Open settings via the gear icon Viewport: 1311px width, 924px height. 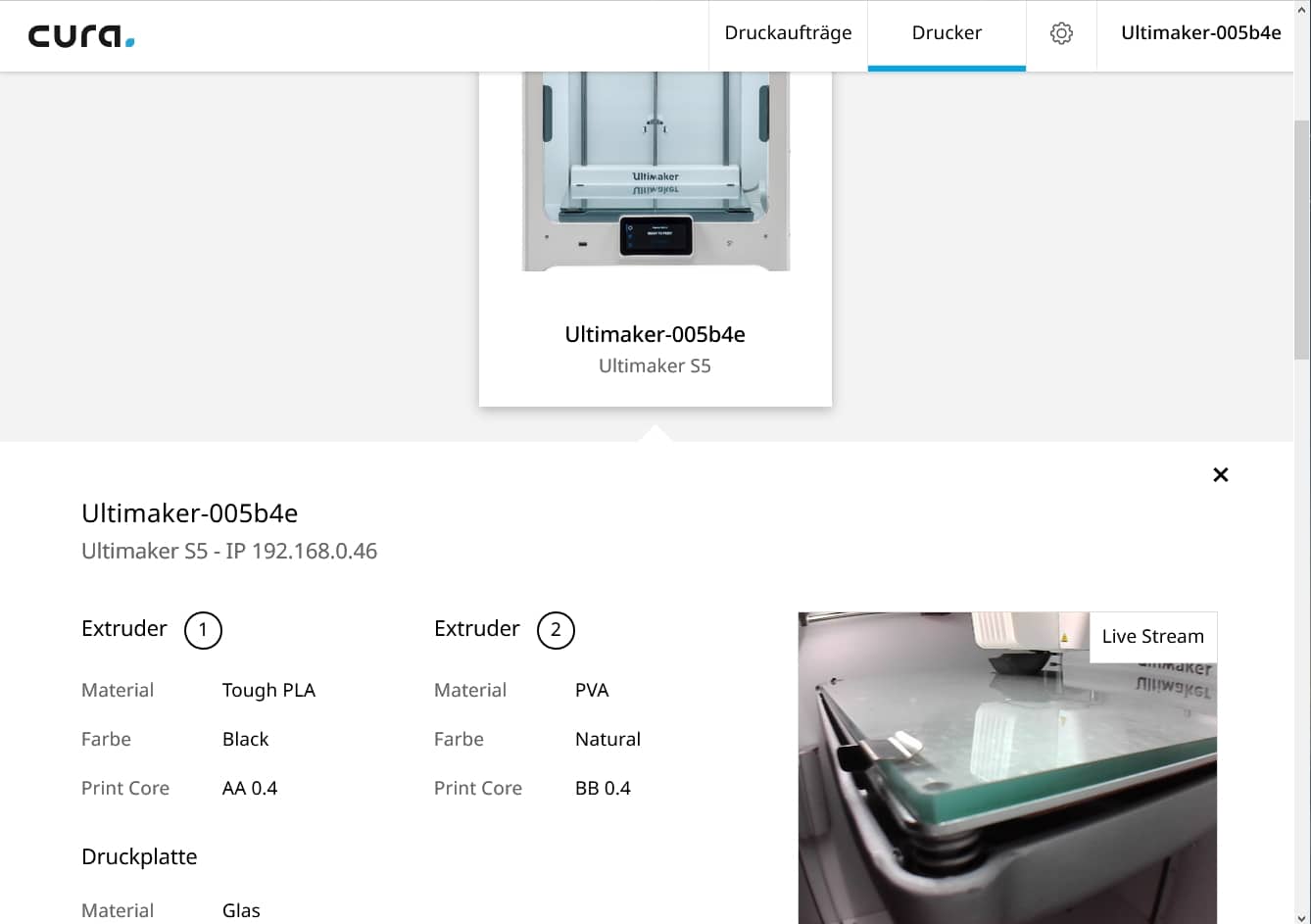[1061, 33]
